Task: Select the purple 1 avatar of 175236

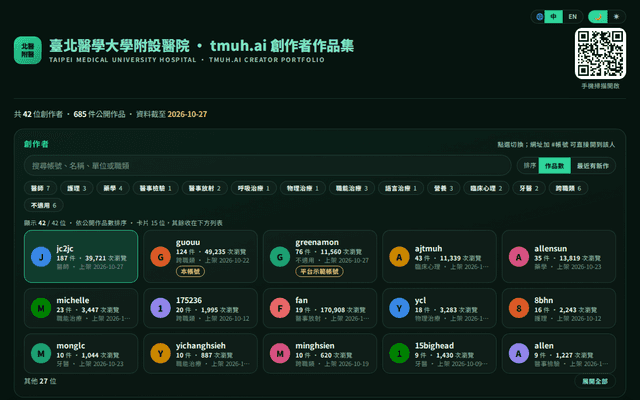Action: pos(160,308)
